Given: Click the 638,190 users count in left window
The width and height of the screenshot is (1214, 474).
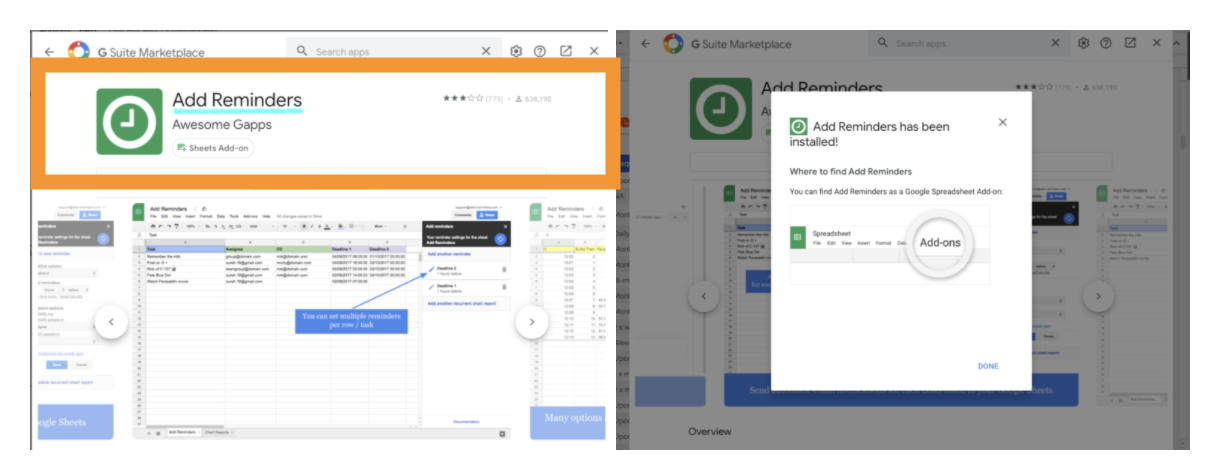Looking at the screenshot, I should [x=533, y=99].
